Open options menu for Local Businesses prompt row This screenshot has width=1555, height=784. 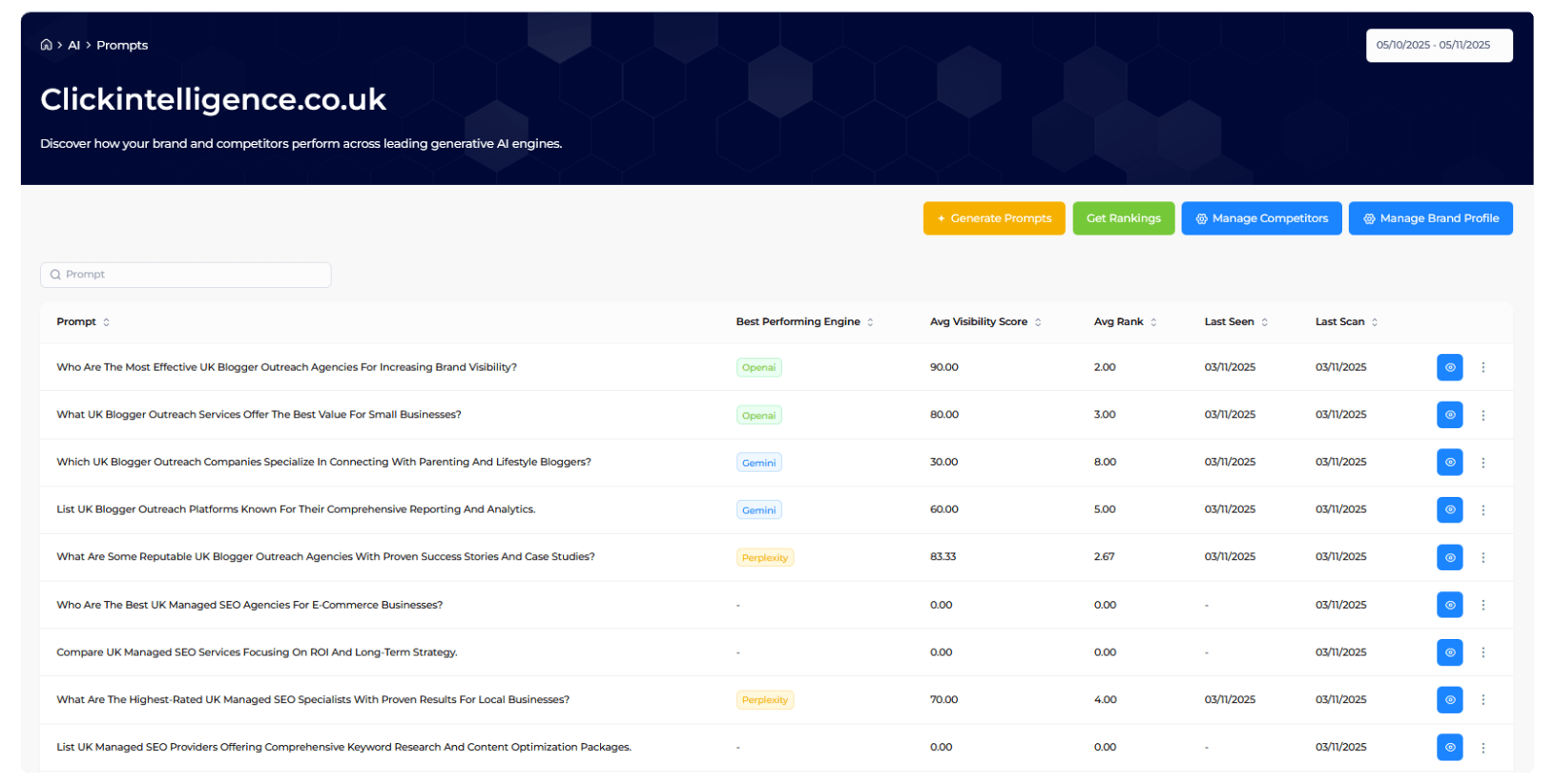1482,700
